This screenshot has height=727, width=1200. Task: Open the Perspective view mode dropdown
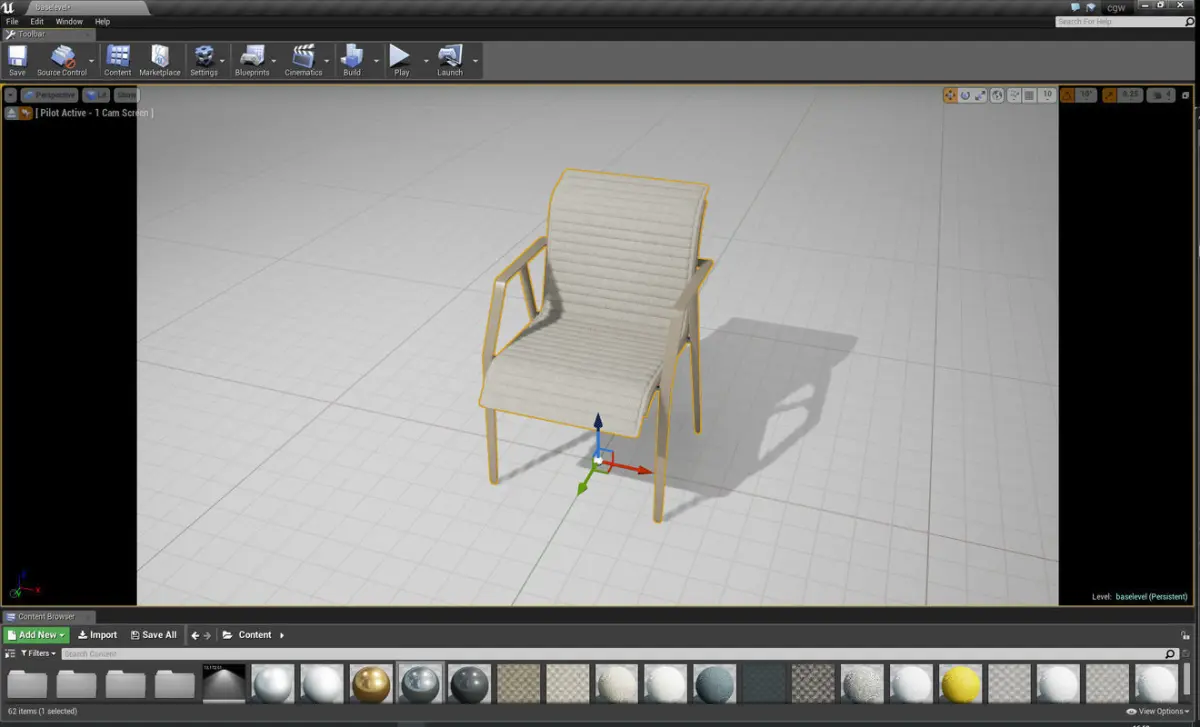pyautogui.click(x=50, y=95)
